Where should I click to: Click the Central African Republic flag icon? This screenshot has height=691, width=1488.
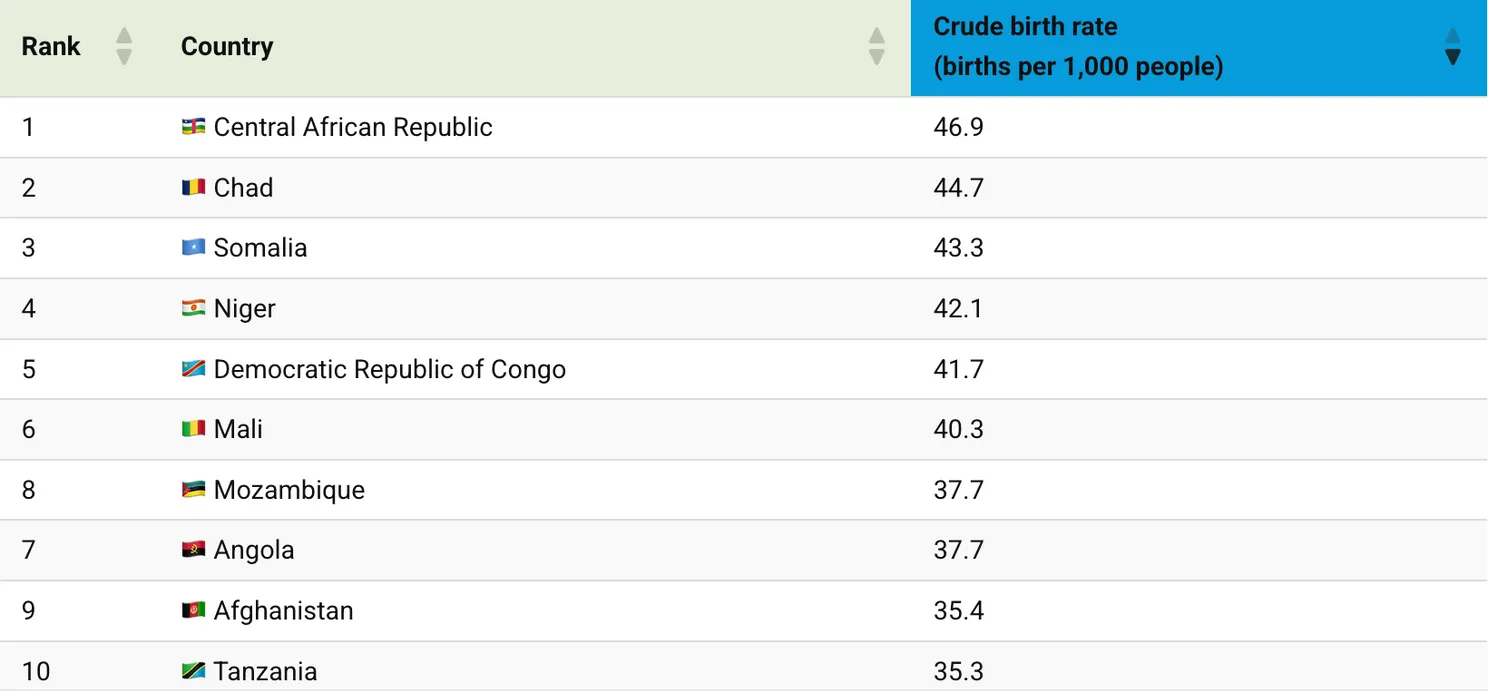pos(193,127)
